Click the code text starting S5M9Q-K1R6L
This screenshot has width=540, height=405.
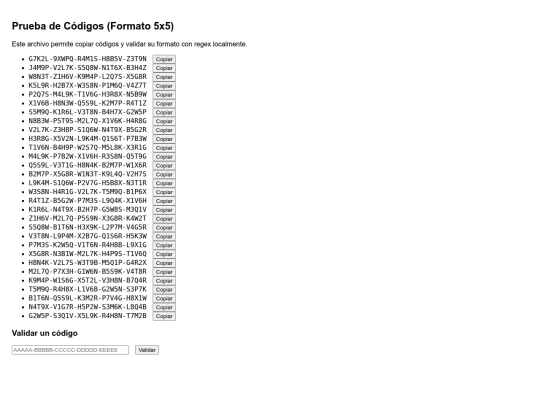click(x=87, y=112)
